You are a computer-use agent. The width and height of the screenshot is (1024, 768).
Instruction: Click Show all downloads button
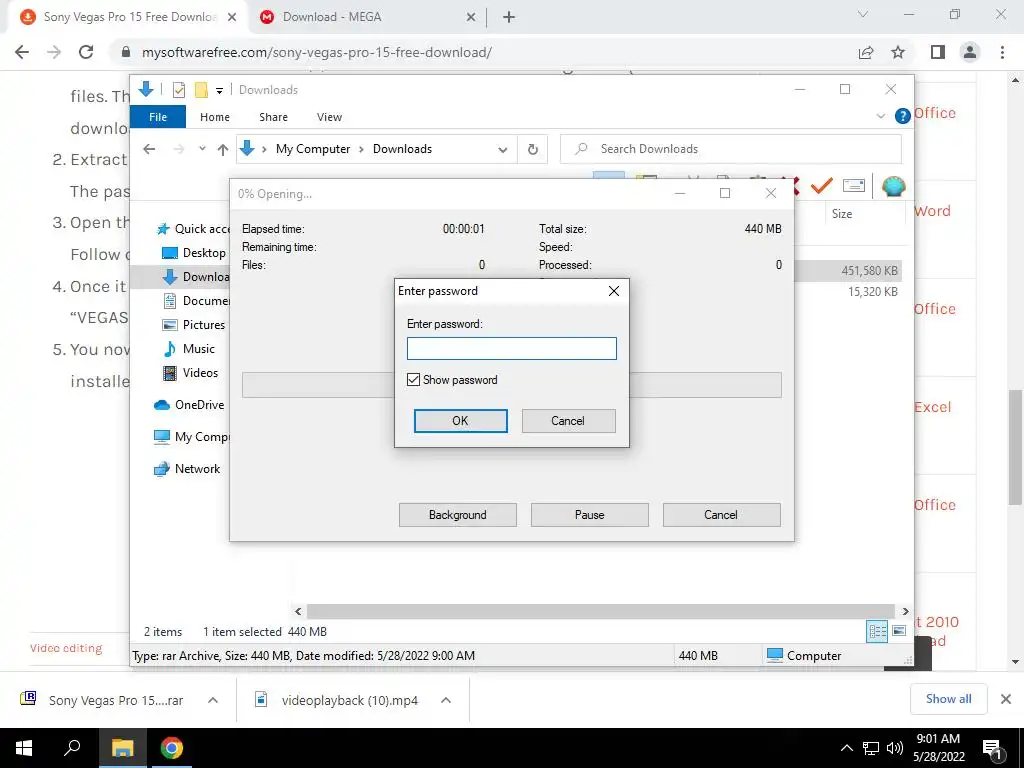pos(948,699)
